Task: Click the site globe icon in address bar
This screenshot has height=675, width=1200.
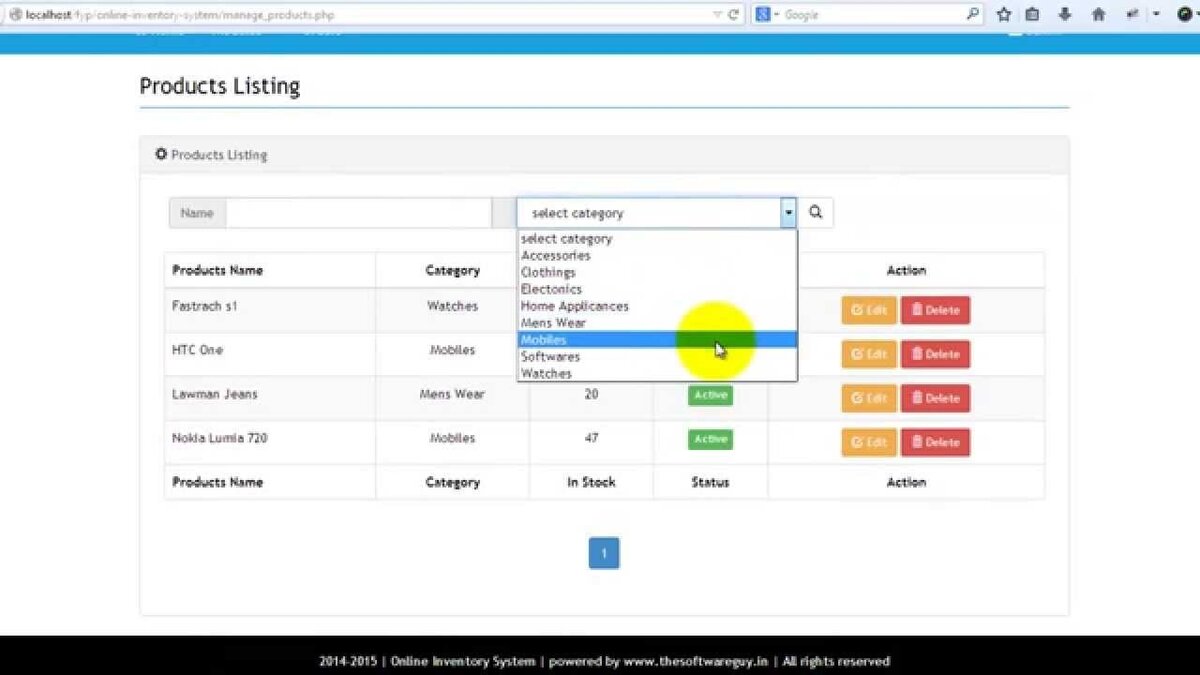Action: tap(15, 15)
